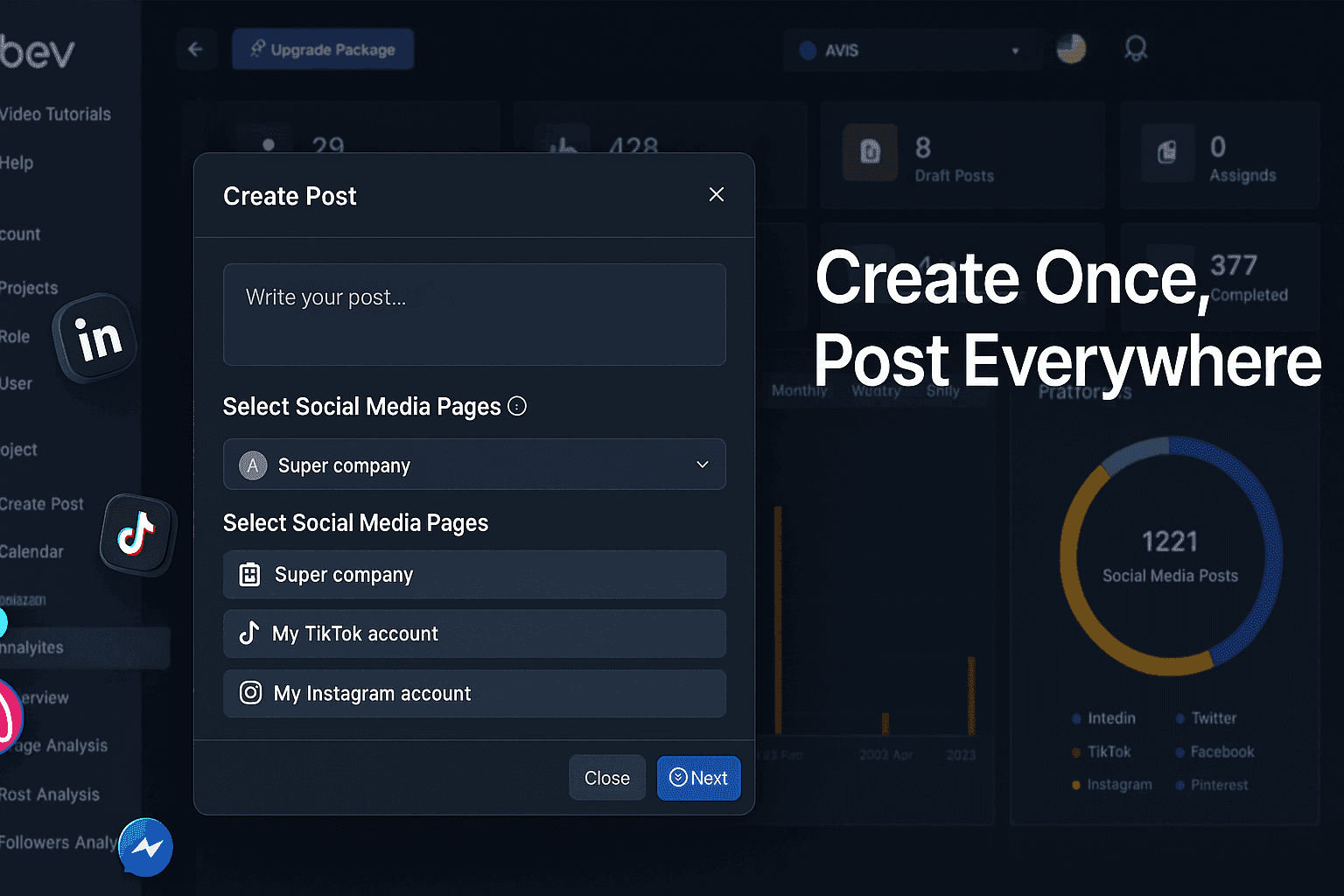Screen dimensions: 1344x896
Task: Click the floating TikTok icon
Action: 137,534
